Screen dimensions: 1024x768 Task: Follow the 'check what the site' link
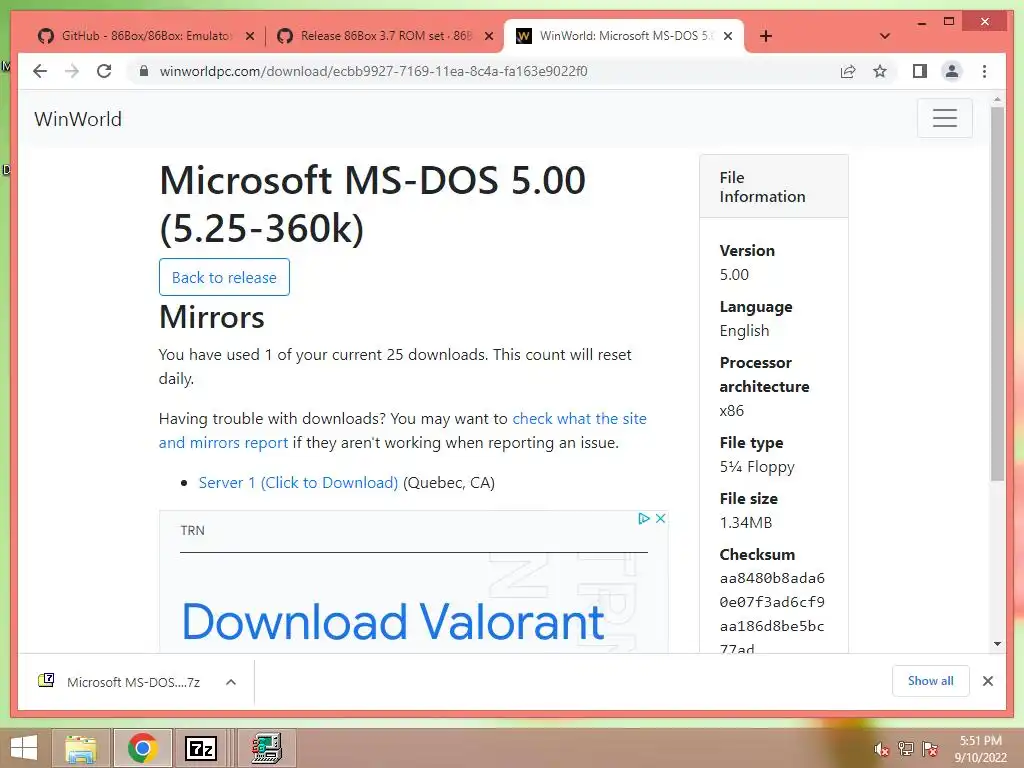click(579, 419)
